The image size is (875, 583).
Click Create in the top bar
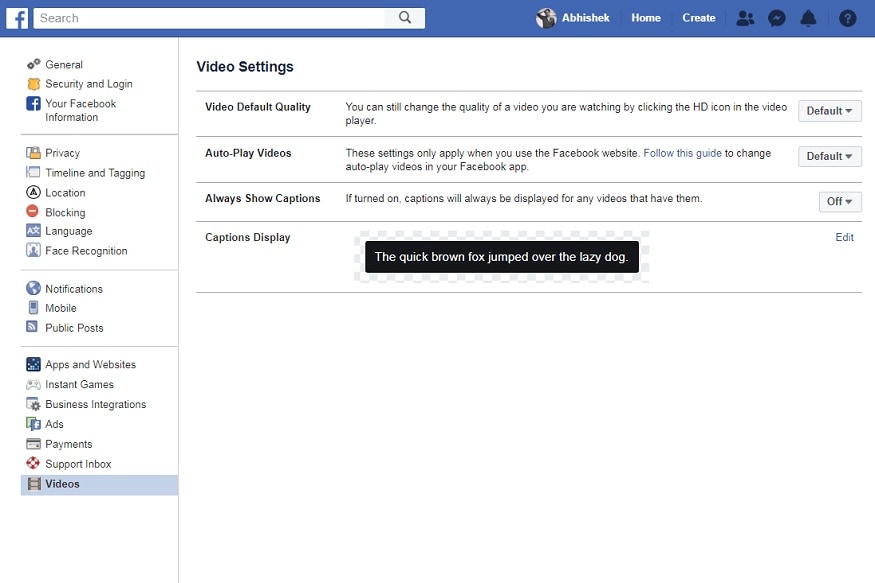coord(699,18)
